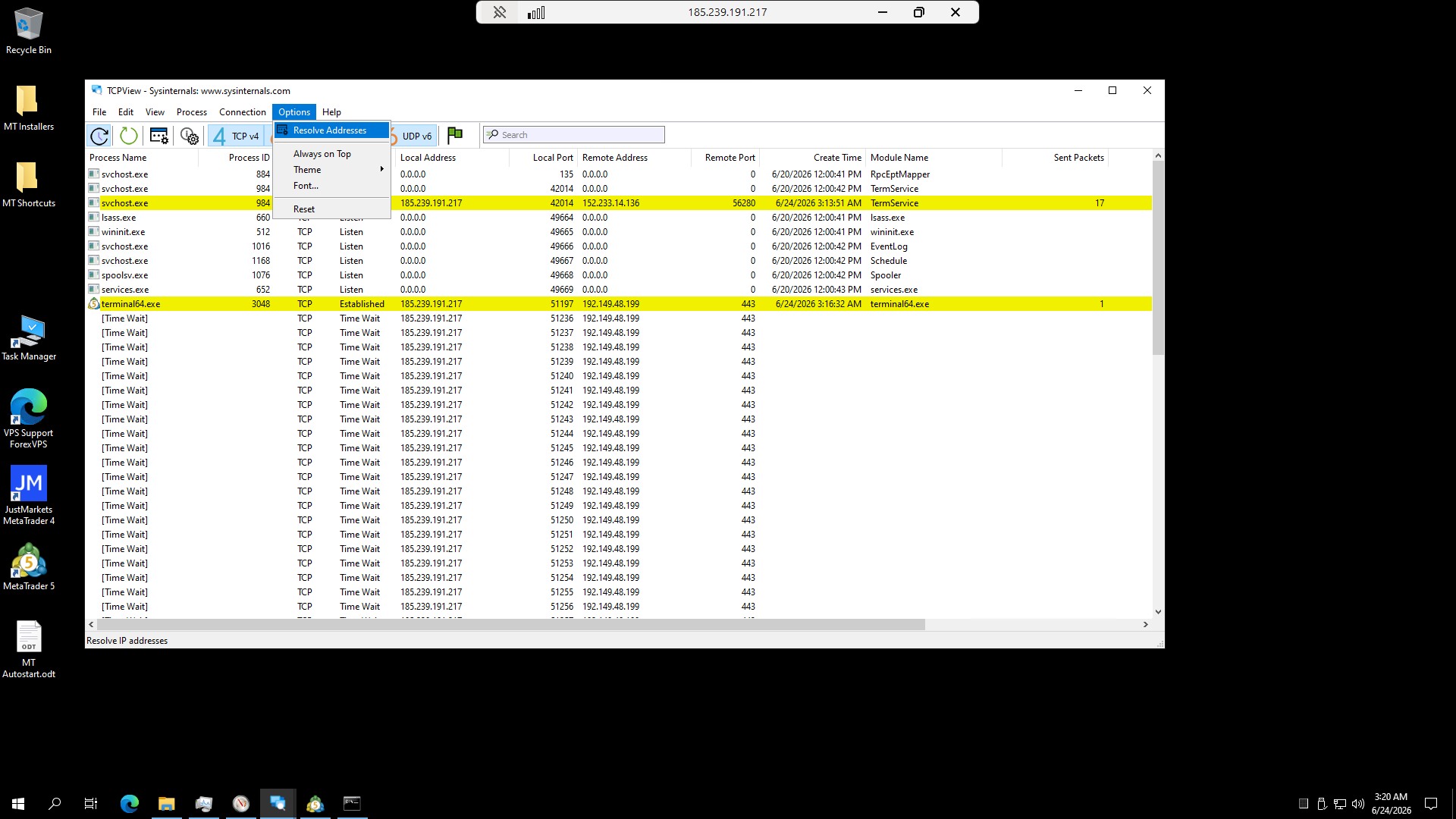
Task: Click the RpcEptMapper module name cell
Action: tap(900, 174)
